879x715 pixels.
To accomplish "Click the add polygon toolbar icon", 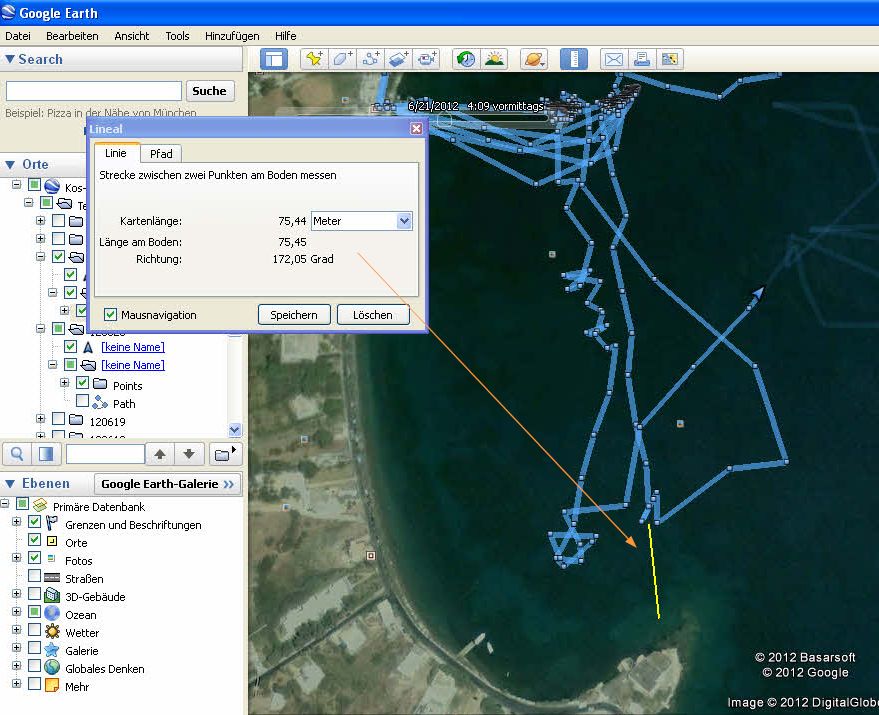I will (x=343, y=59).
